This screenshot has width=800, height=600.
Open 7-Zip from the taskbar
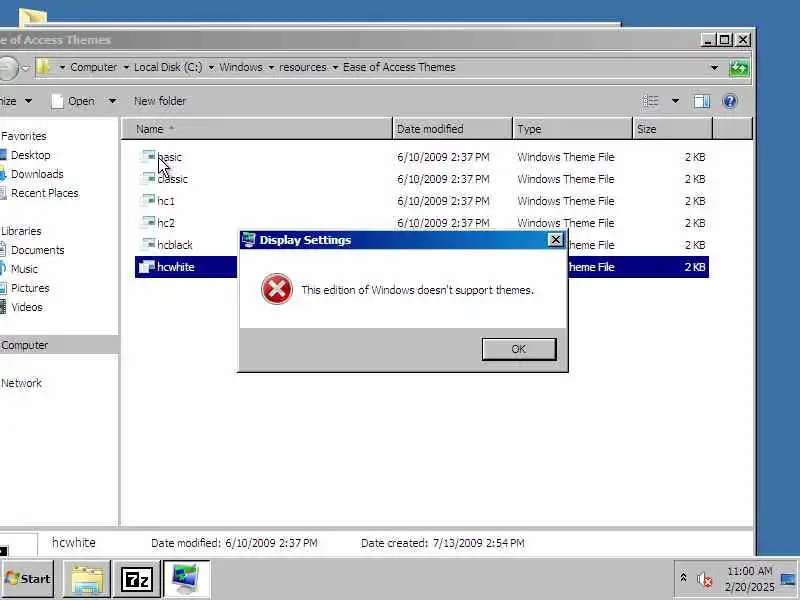click(136, 579)
